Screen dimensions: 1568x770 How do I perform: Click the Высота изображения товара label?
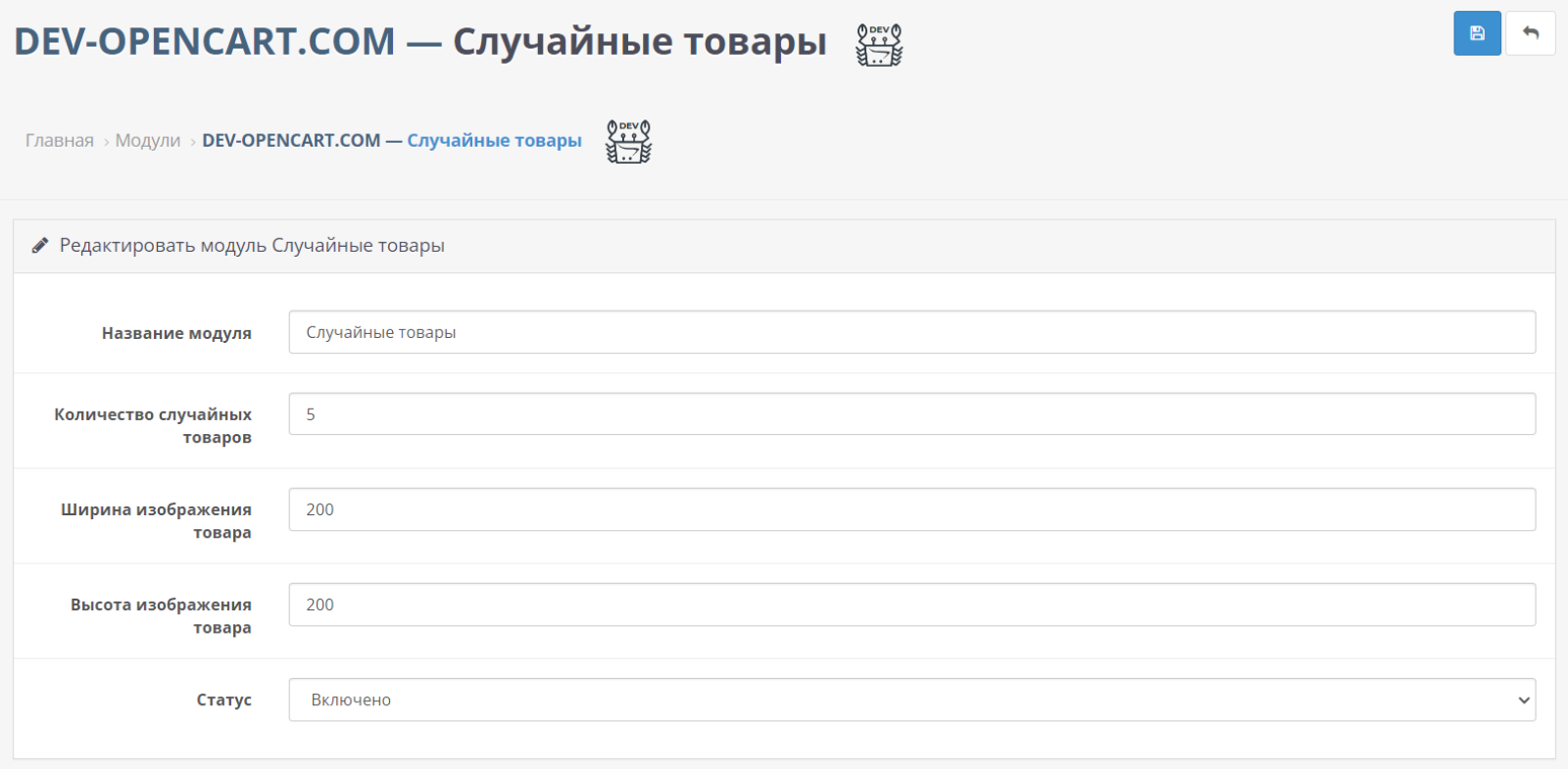[x=161, y=615]
